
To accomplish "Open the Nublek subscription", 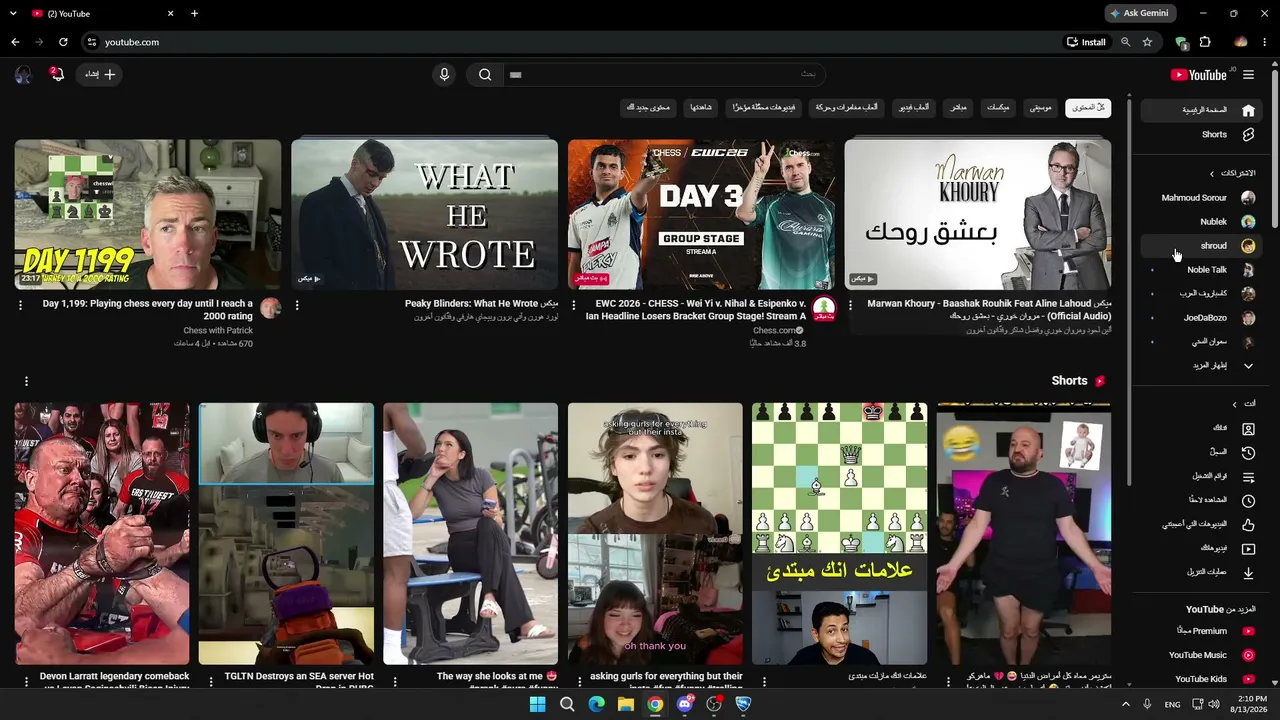I will pos(1203,222).
